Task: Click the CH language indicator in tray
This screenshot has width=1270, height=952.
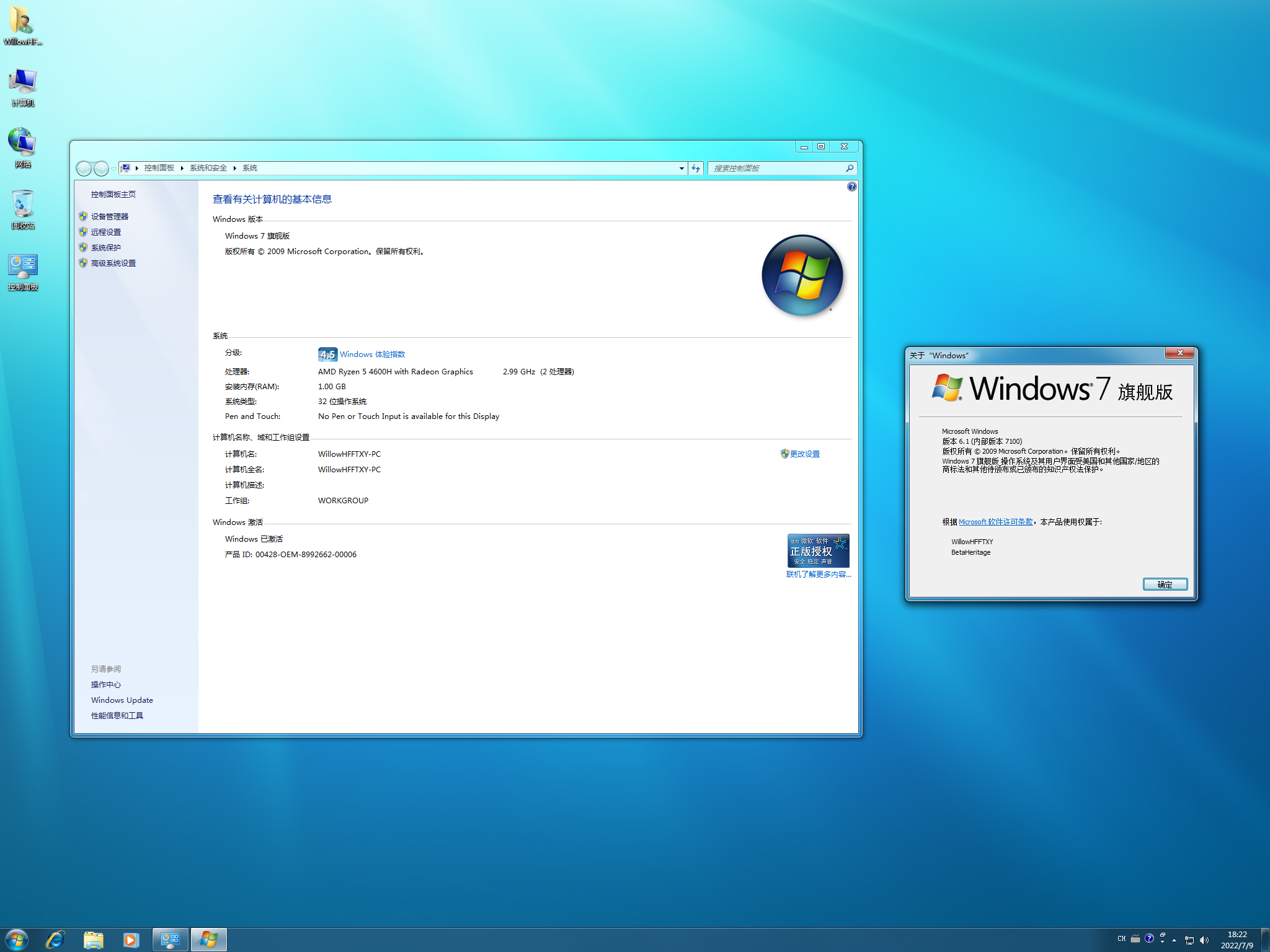Action: [1121, 939]
